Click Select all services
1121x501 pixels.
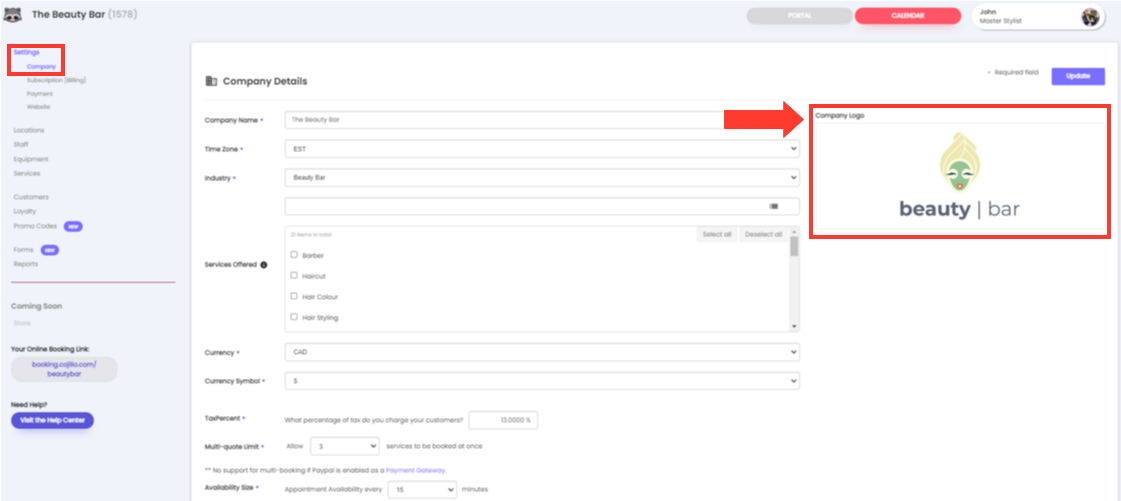[x=717, y=234]
